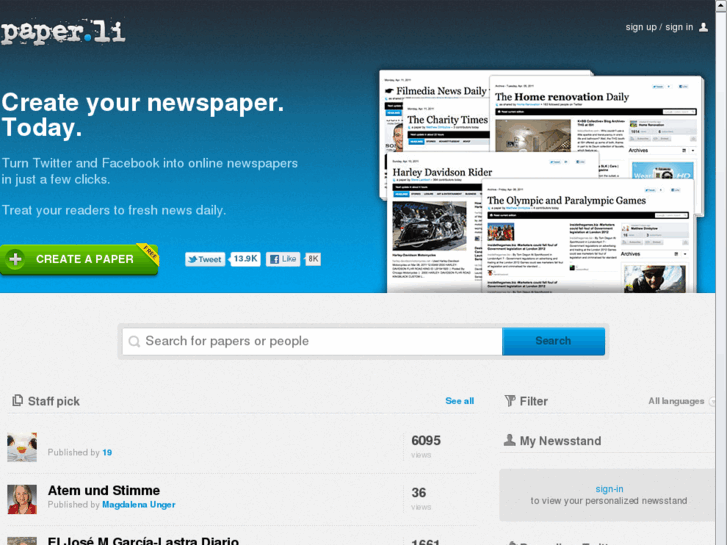Click the Harley Davidson Rider preview

434,223
